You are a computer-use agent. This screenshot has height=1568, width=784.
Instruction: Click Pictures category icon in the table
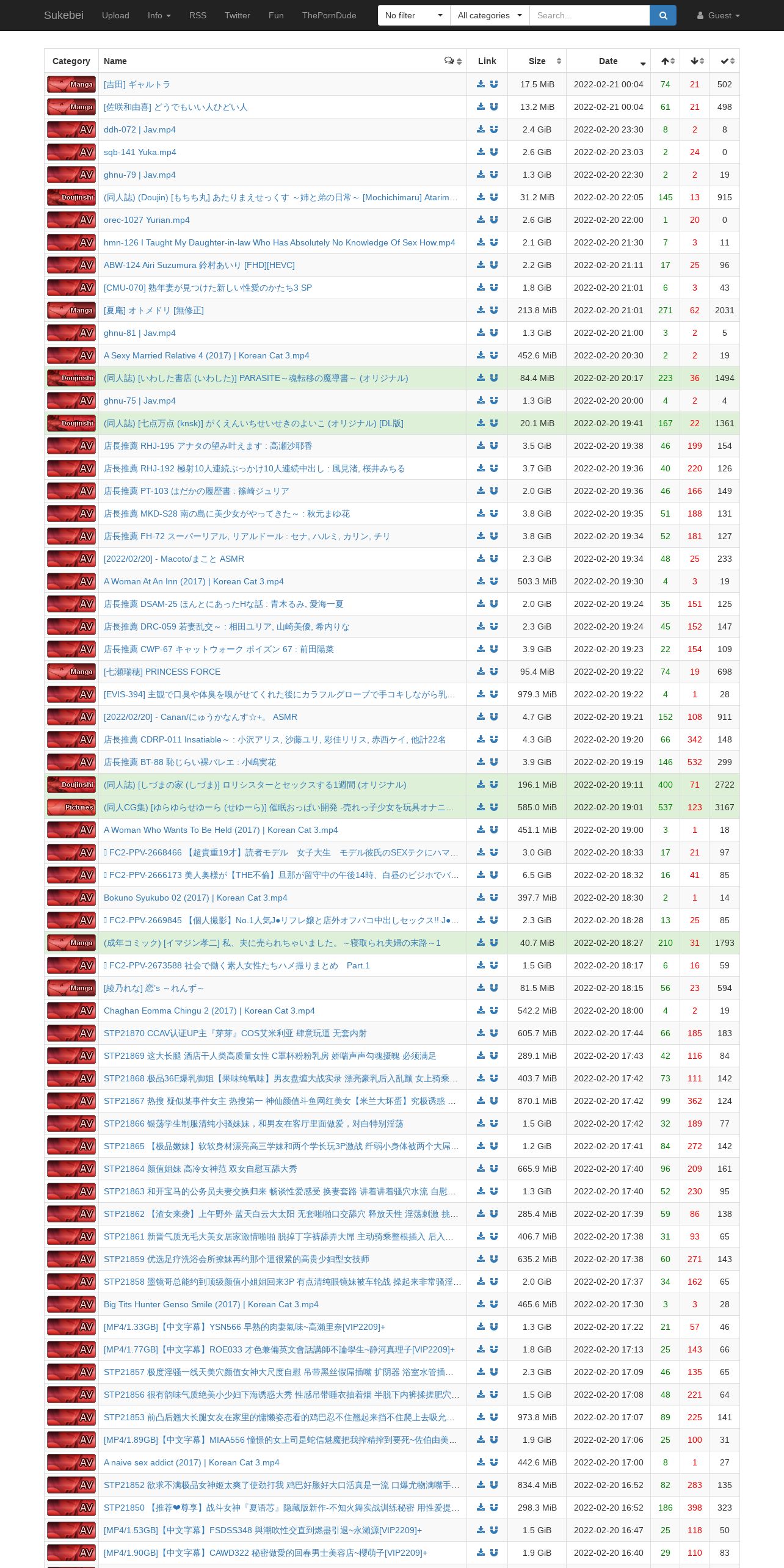tap(71, 807)
